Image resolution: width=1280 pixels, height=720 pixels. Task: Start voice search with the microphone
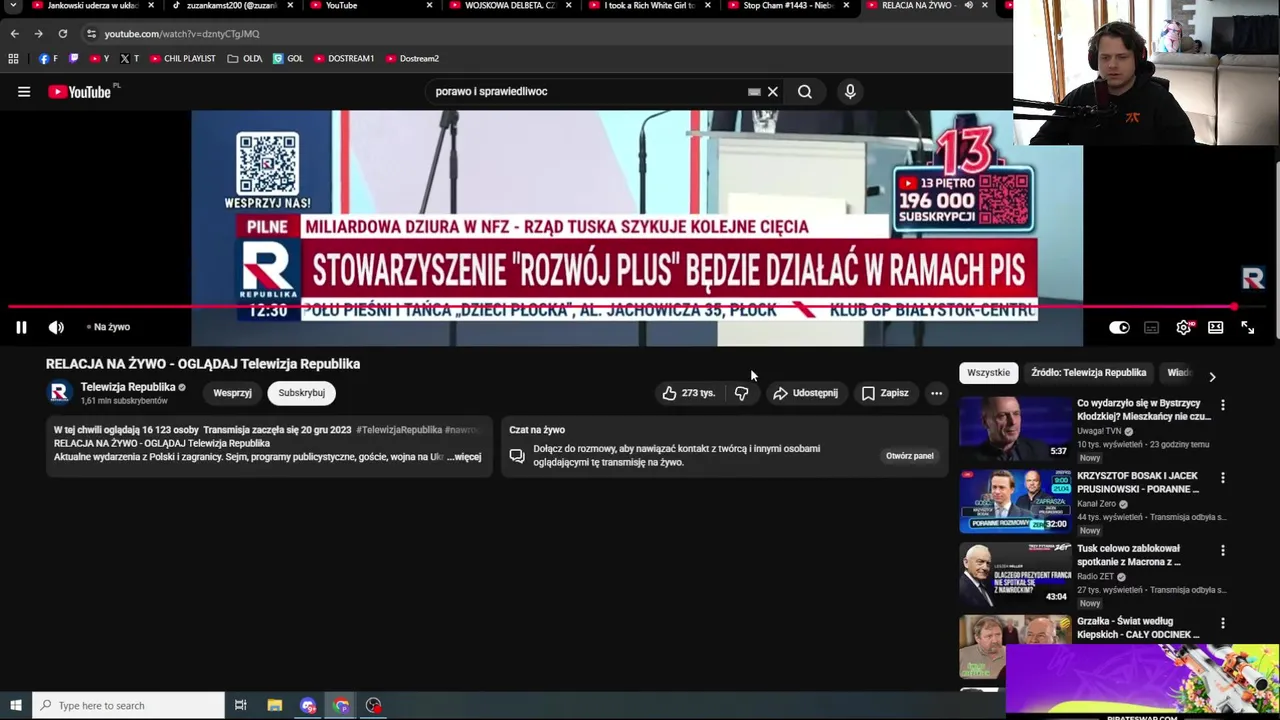850,92
